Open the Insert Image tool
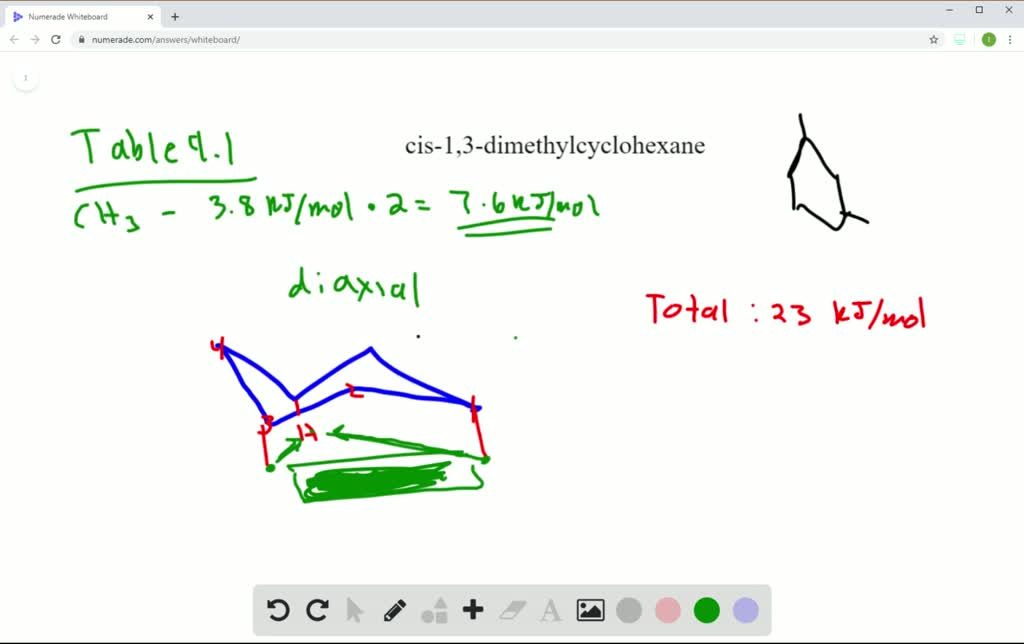 tap(590, 609)
